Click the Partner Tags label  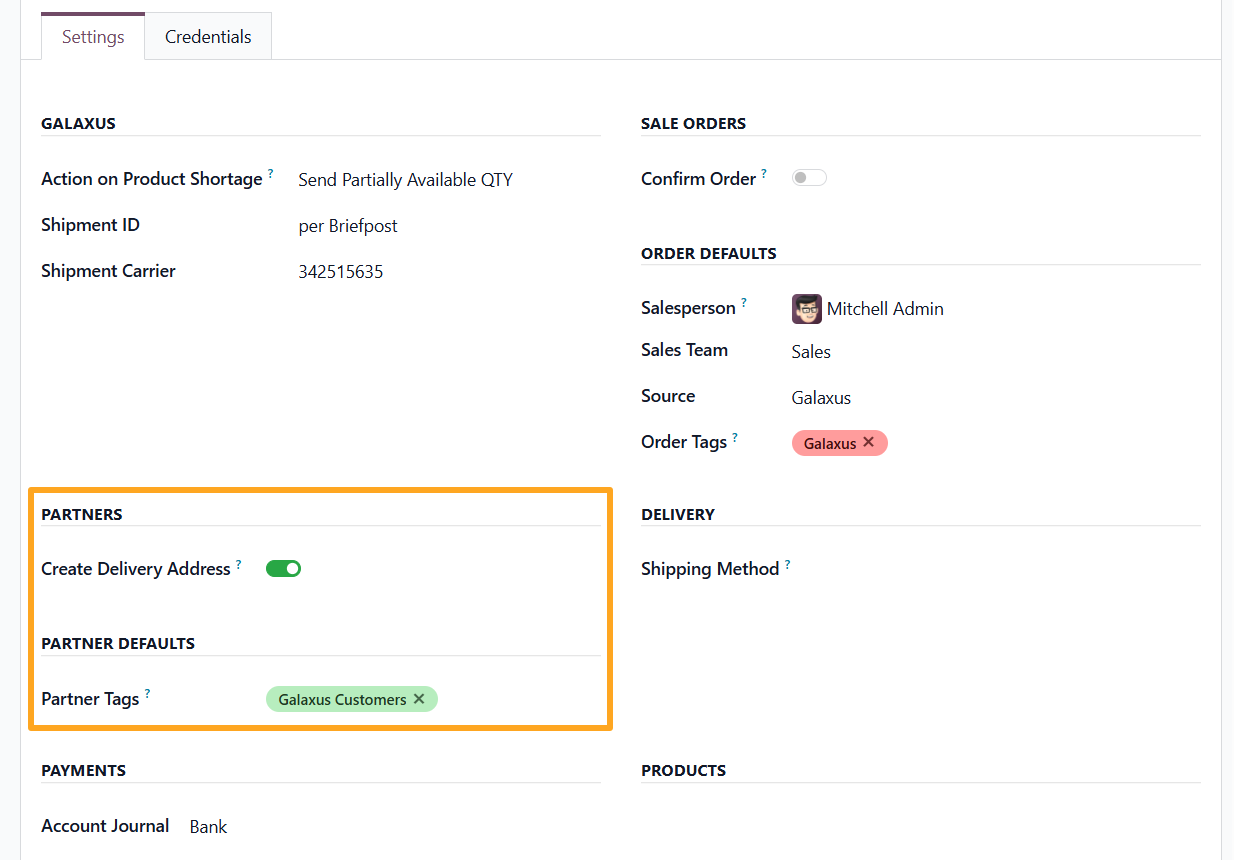pyautogui.click(x=90, y=699)
